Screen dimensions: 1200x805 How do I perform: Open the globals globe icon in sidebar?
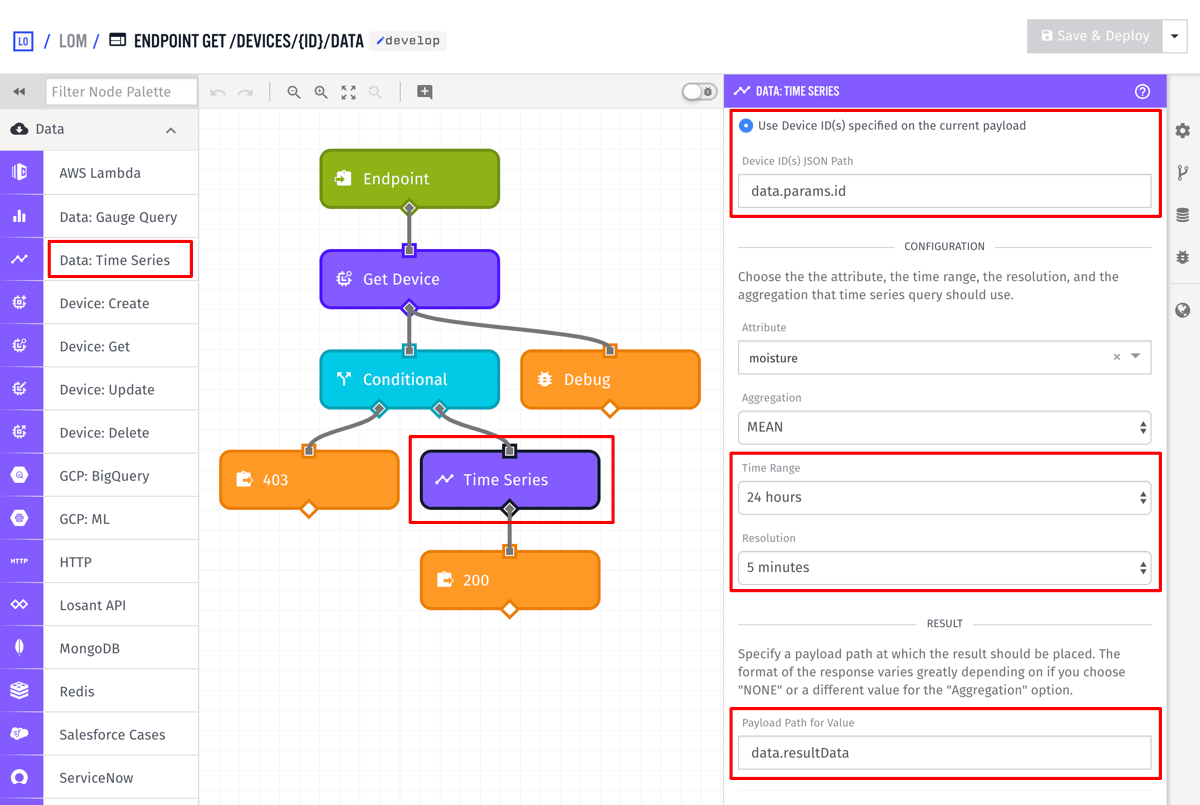1183,310
